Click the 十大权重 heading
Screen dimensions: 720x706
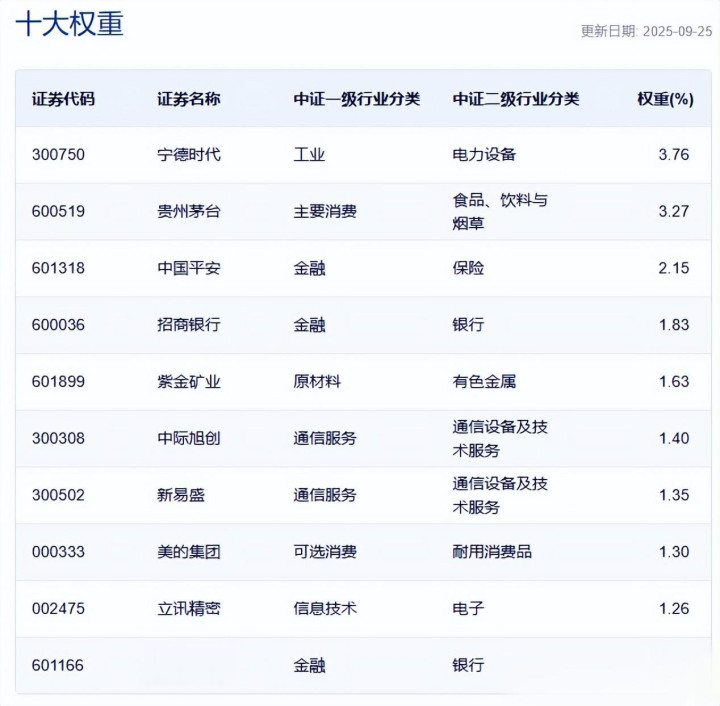(x=70, y=24)
